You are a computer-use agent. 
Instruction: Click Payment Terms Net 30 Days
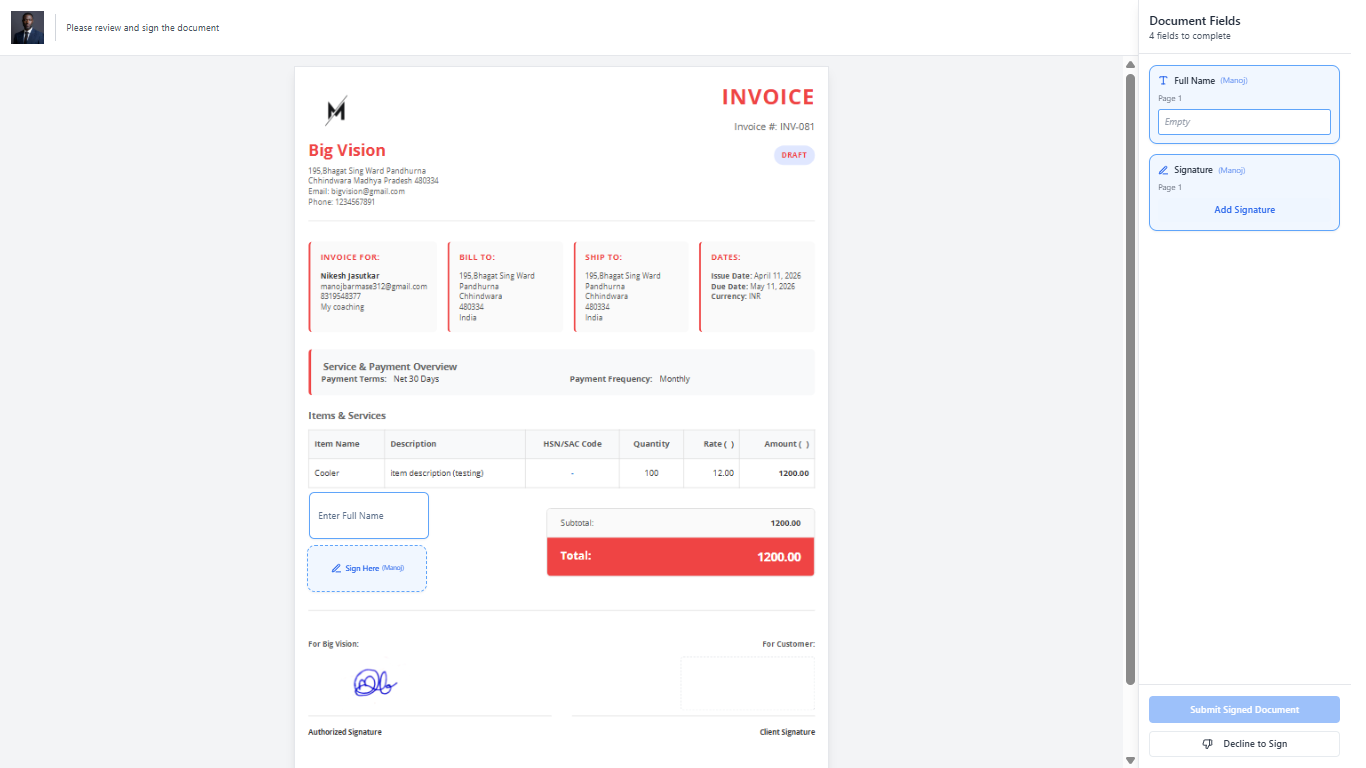[380, 379]
